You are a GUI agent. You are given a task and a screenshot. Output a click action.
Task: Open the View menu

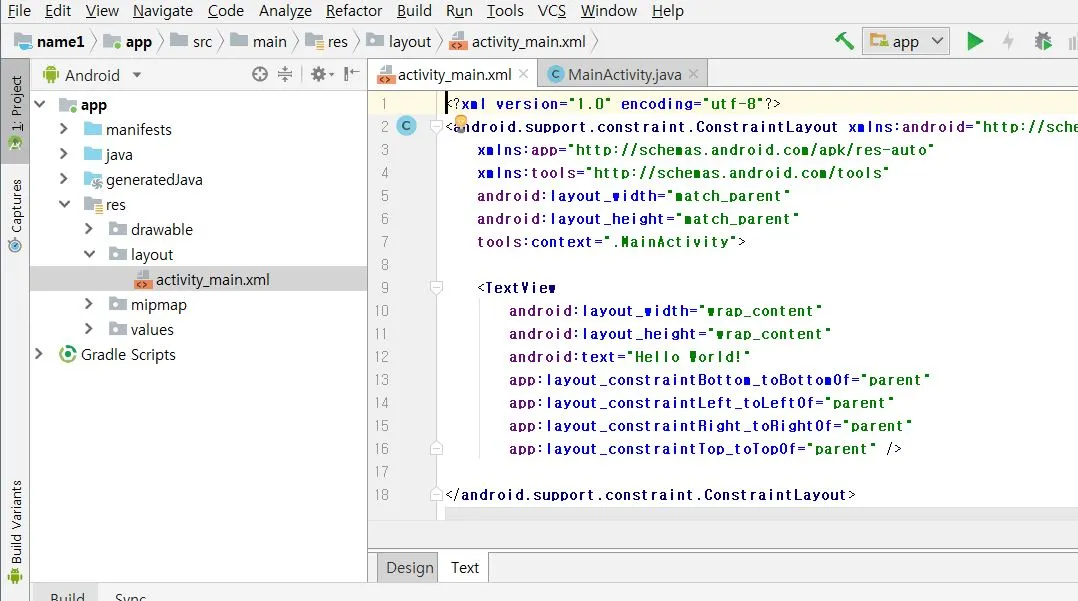(102, 11)
